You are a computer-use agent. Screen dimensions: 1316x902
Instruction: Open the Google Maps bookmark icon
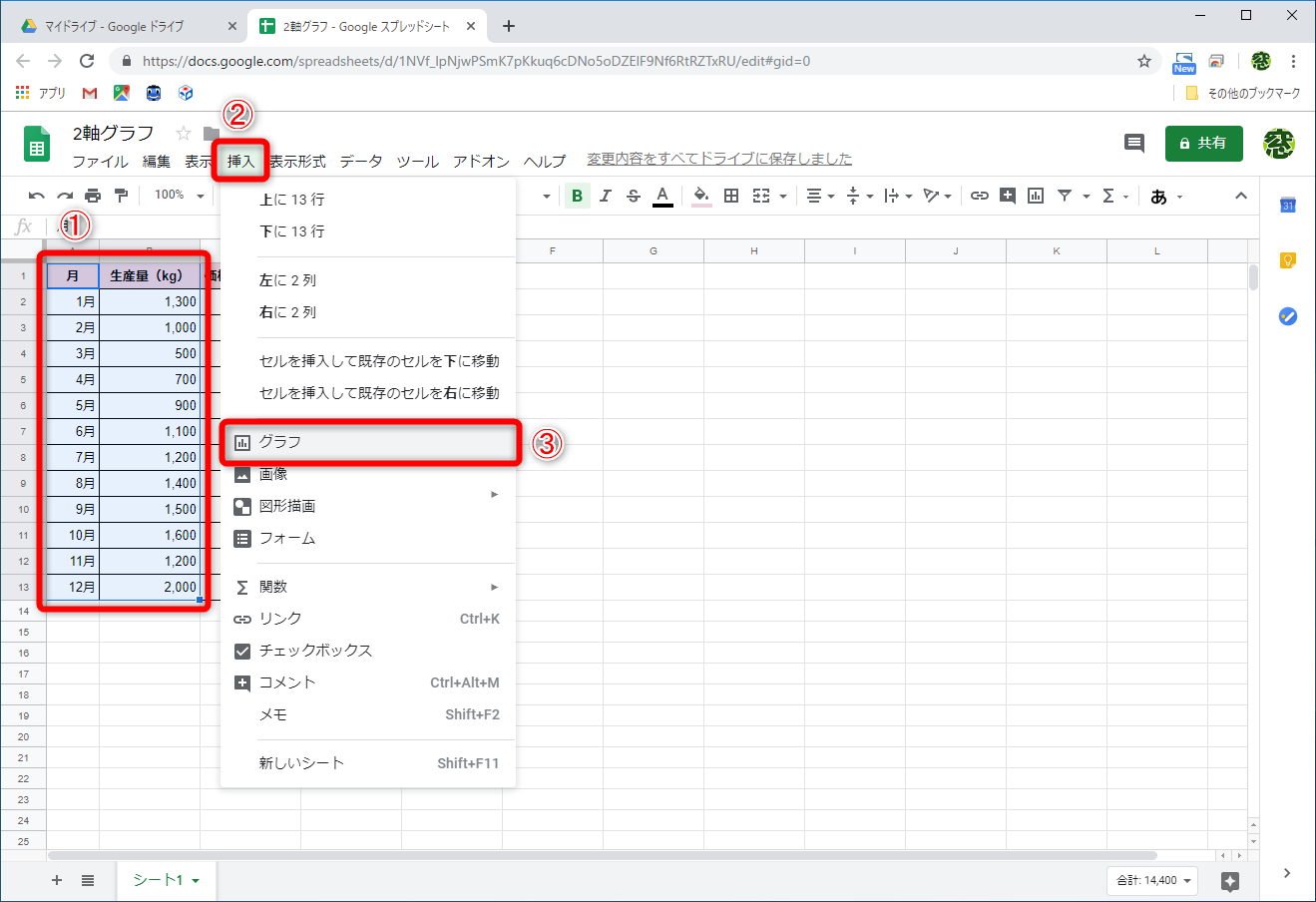[x=122, y=93]
